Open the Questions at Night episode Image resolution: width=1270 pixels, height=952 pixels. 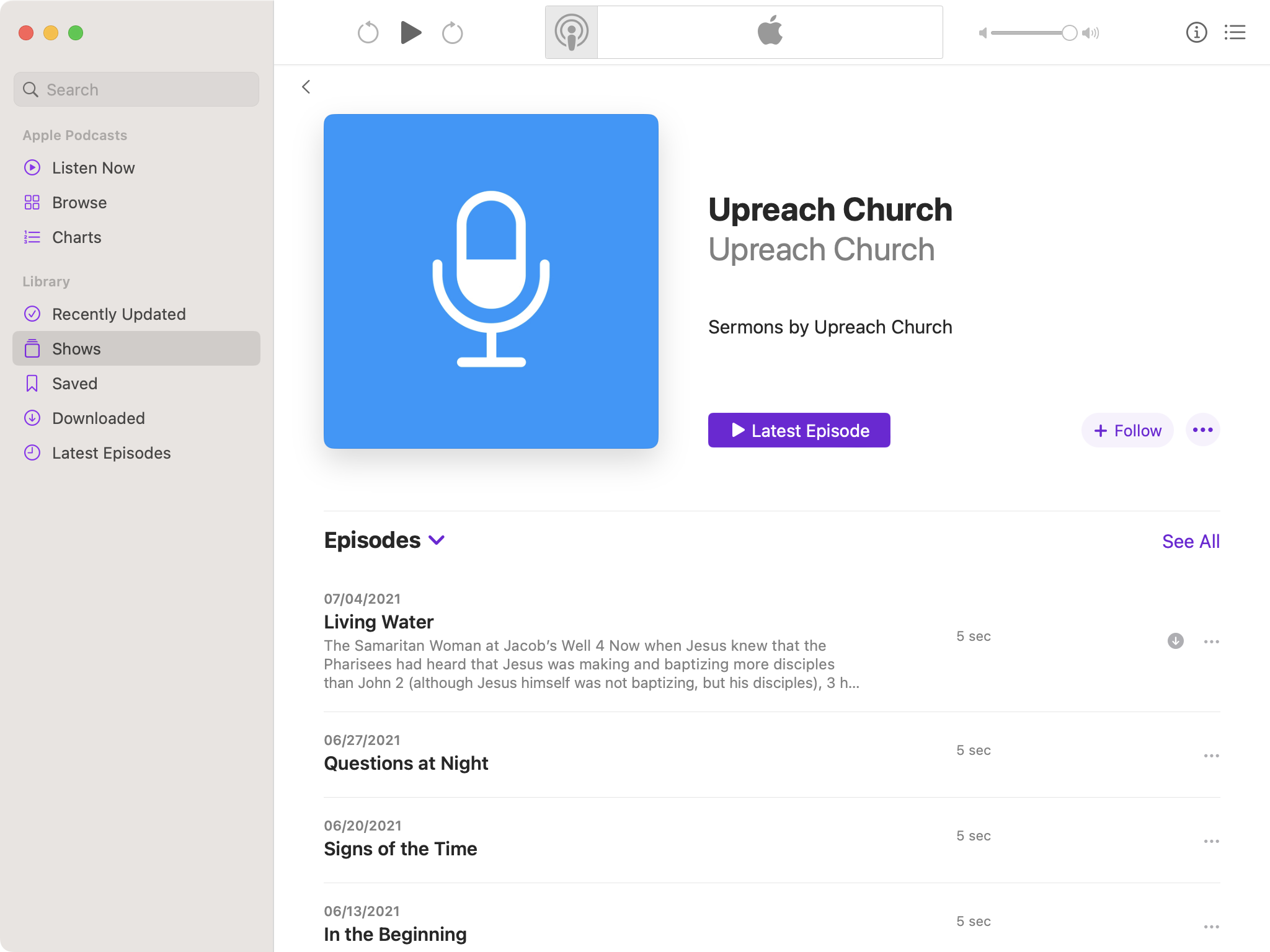[406, 763]
